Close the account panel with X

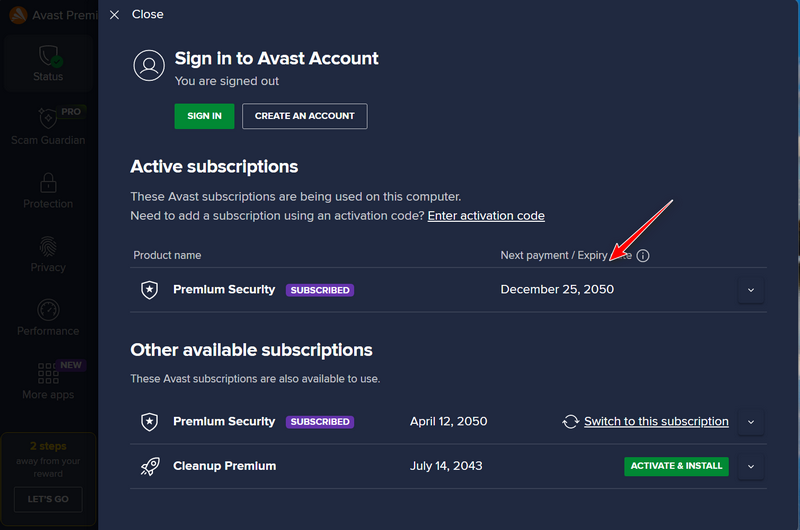pos(114,15)
